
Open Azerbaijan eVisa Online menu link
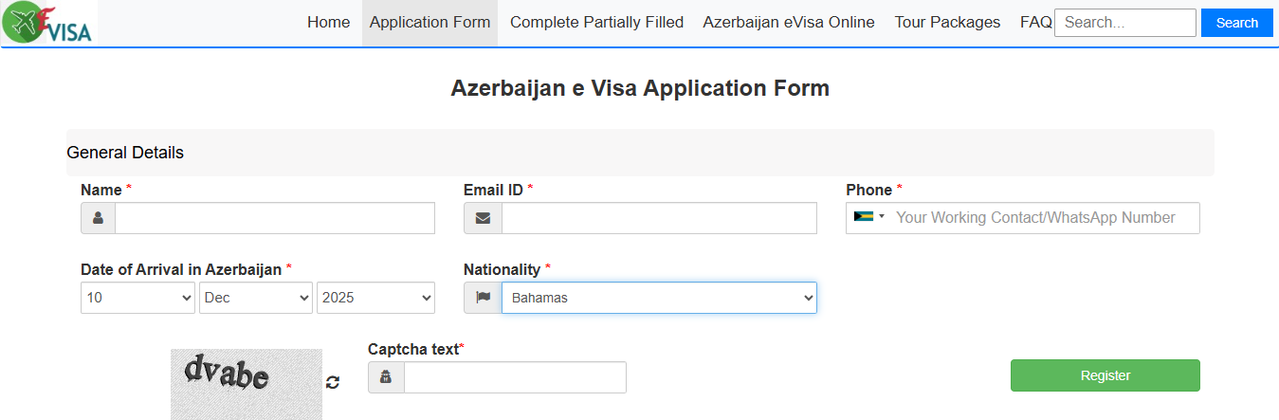tap(788, 22)
